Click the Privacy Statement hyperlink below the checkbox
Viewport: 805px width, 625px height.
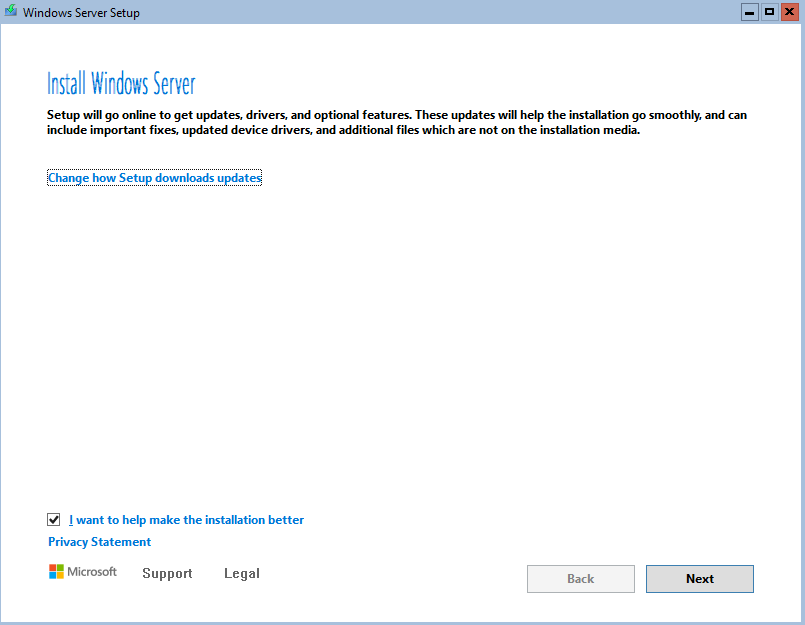pyautogui.click(x=99, y=541)
